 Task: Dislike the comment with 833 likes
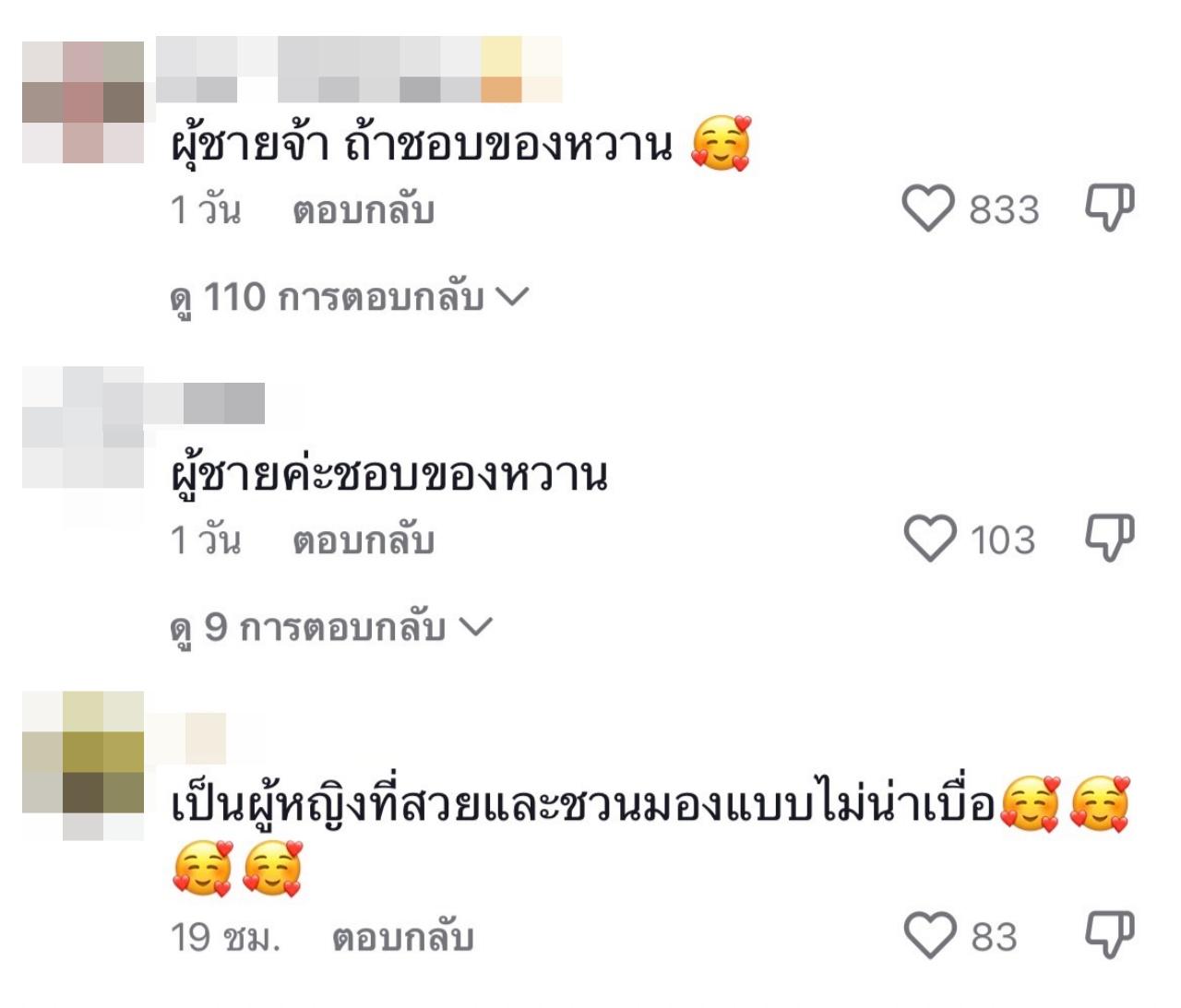1109,208
